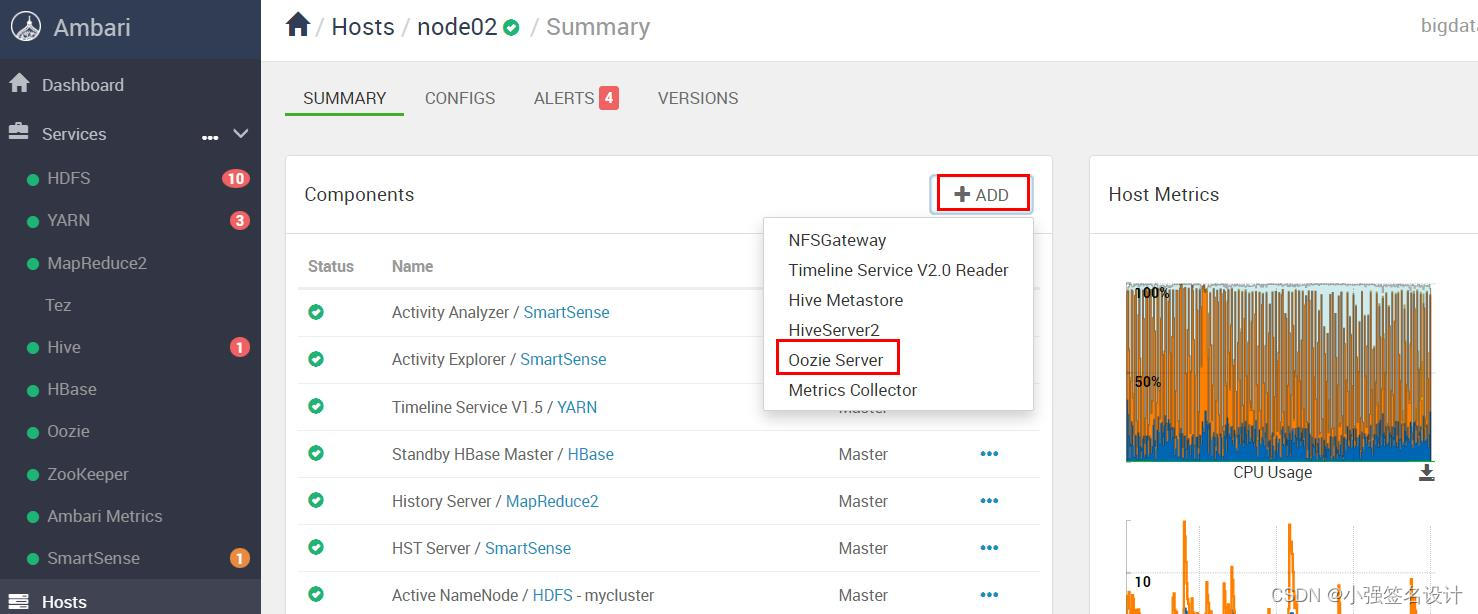Click HDFS link beside Active NameNode
Viewport: 1478px width, 614px height.
(x=553, y=595)
